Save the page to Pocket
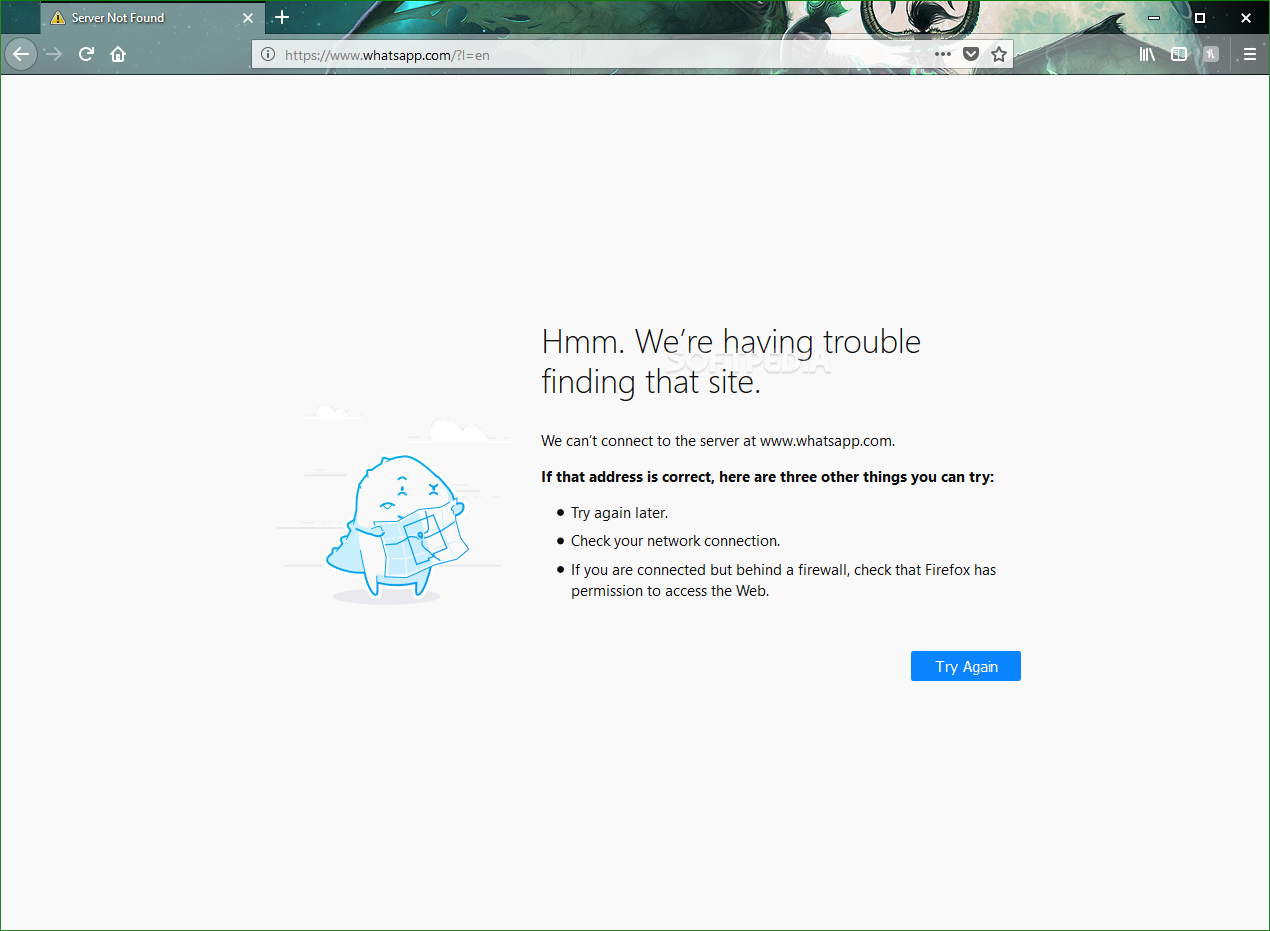The width and height of the screenshot is (1270, 931). (x=971, y=54)
